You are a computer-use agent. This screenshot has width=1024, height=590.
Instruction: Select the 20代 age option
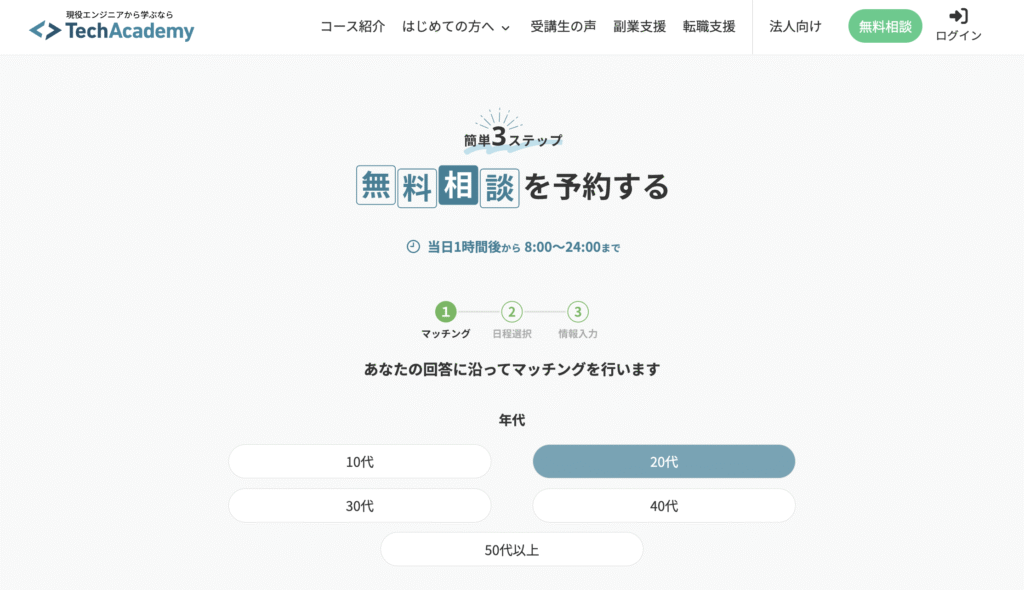(x=664, y=462)
